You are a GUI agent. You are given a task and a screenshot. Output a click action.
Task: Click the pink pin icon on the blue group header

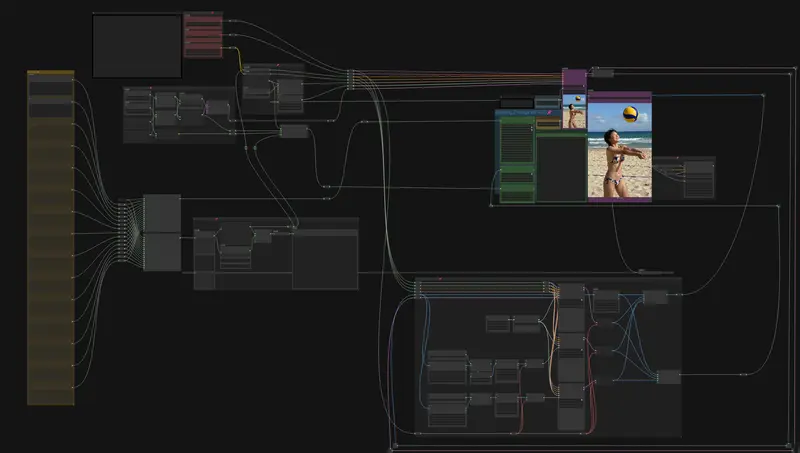pyautogui.click(x=549, y=112)
